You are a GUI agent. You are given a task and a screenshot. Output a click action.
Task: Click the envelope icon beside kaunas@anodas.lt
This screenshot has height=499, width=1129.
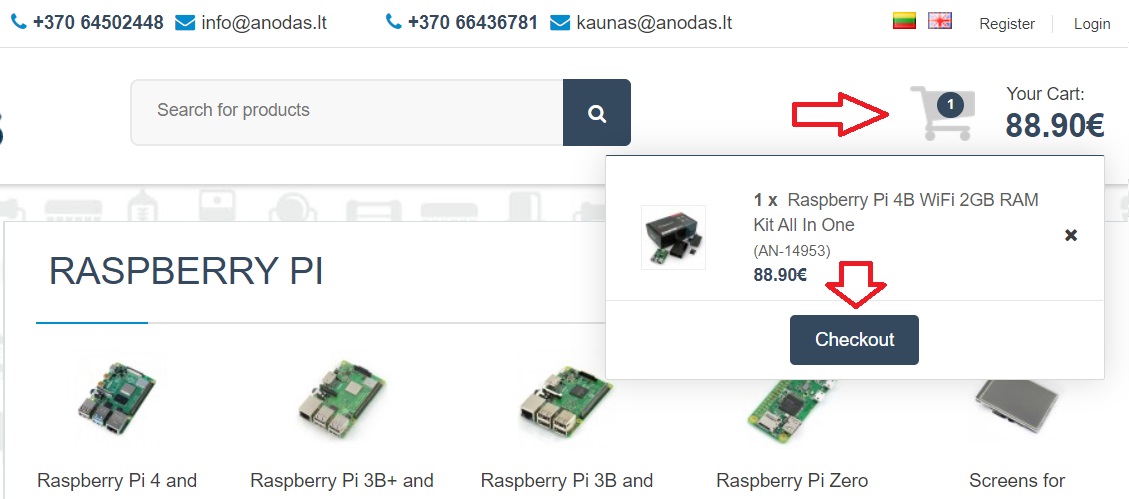pos(560,24)
